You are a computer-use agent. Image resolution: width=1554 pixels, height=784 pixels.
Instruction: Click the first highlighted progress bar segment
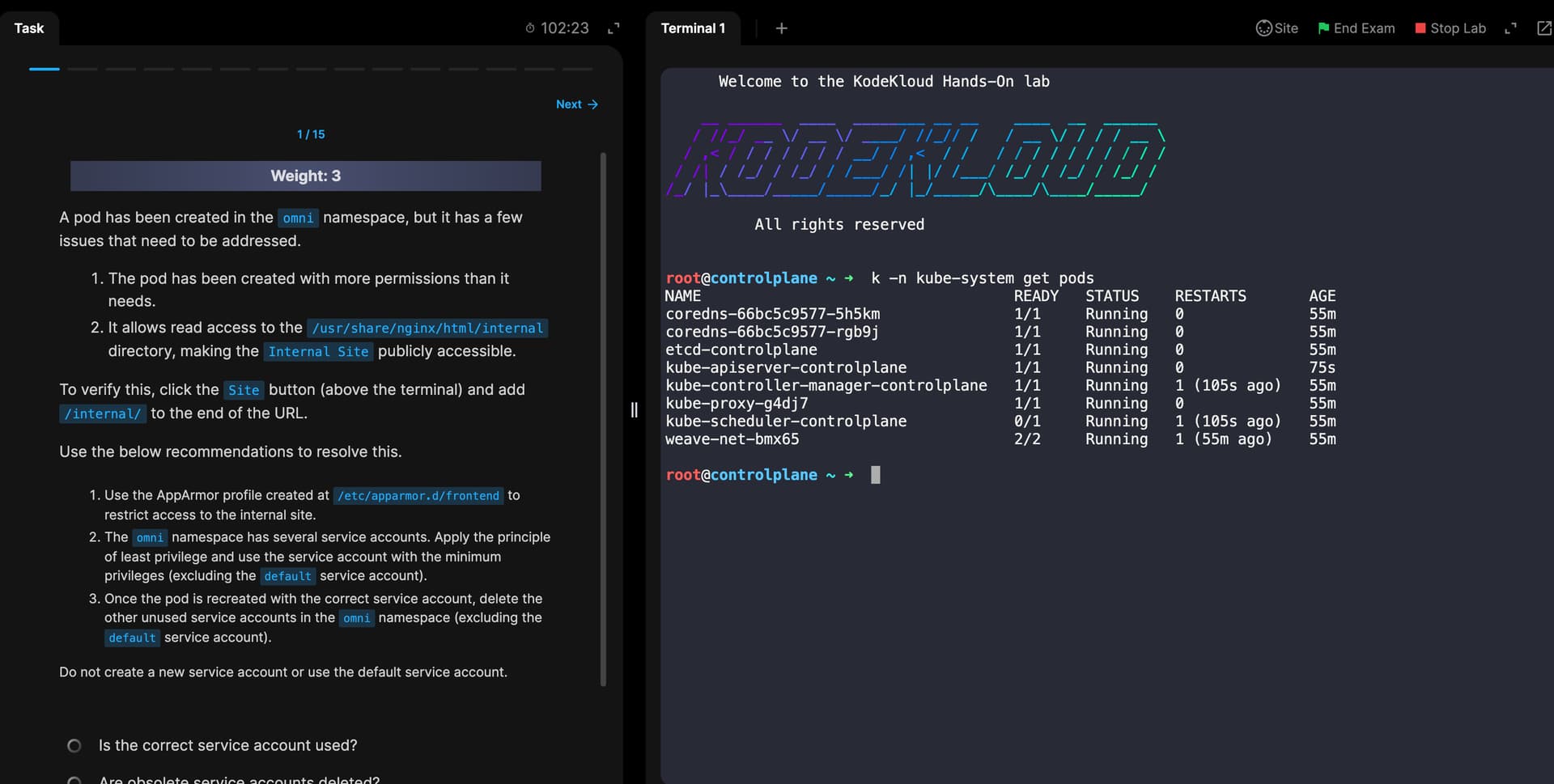pyautogui.click(x=45, y=69)
